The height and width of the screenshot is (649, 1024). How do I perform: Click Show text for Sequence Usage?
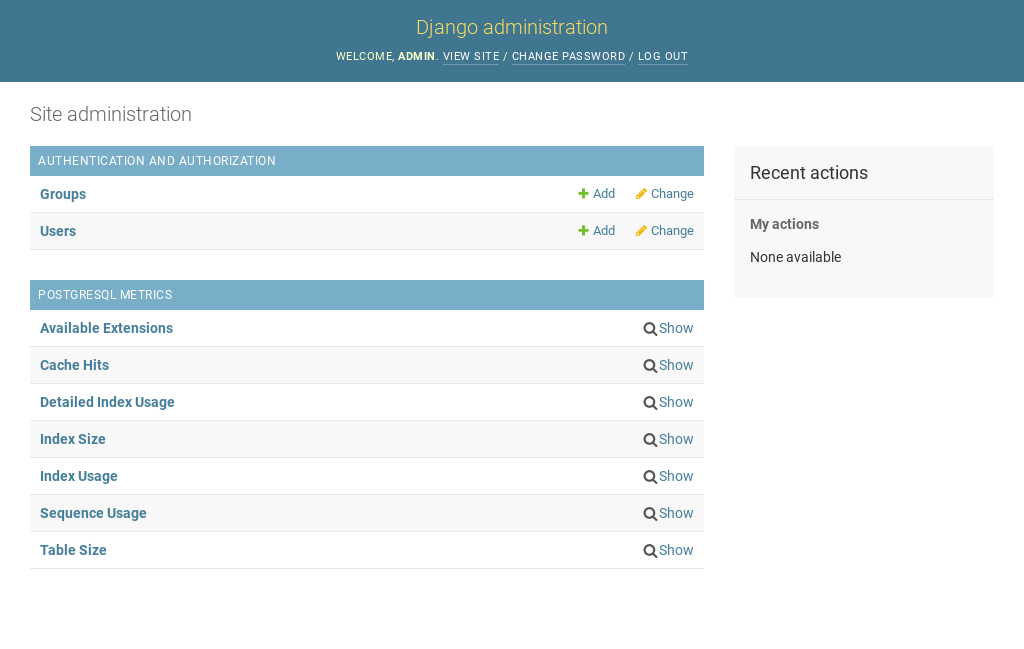click(676, 513)
